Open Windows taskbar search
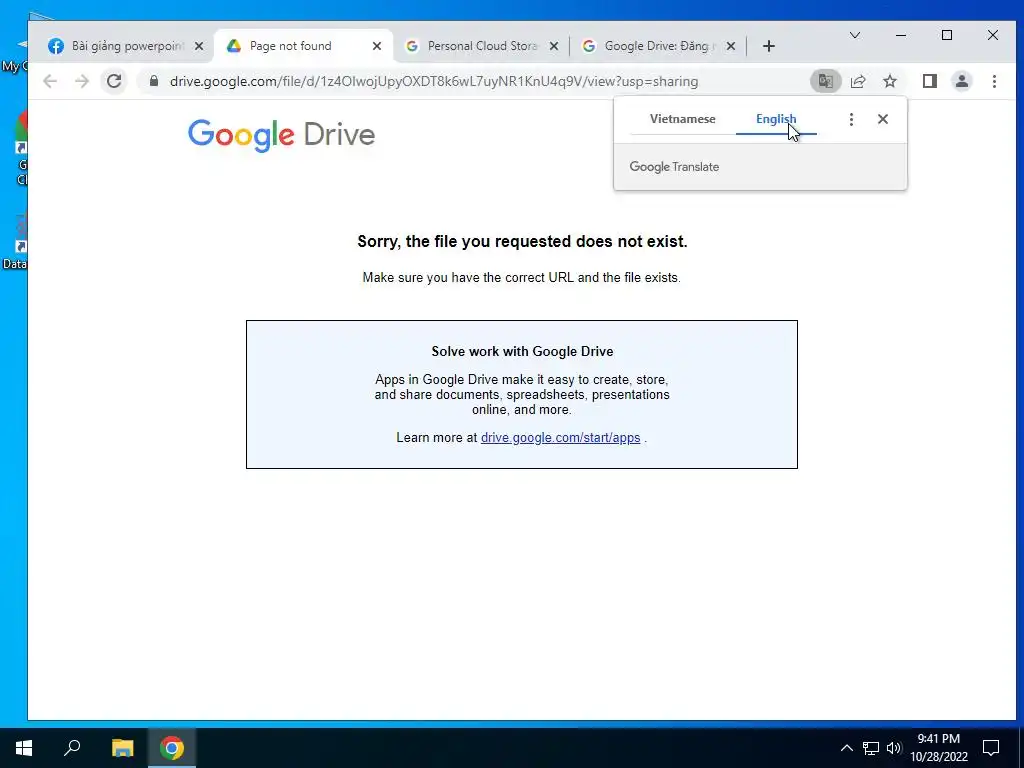The height and width of the screenshot is (768, 1024). [x=72, y=748]
